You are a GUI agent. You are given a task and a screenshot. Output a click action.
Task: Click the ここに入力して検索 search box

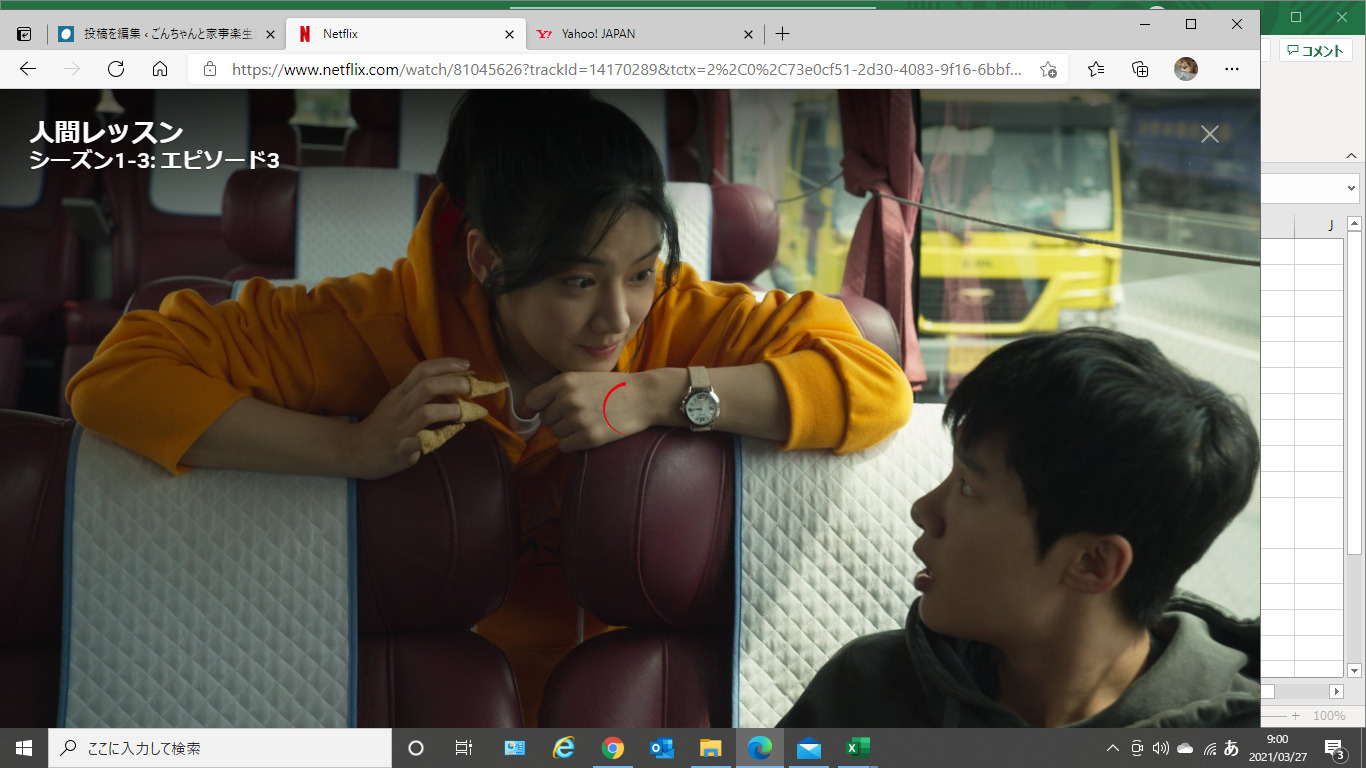(220, 748)
